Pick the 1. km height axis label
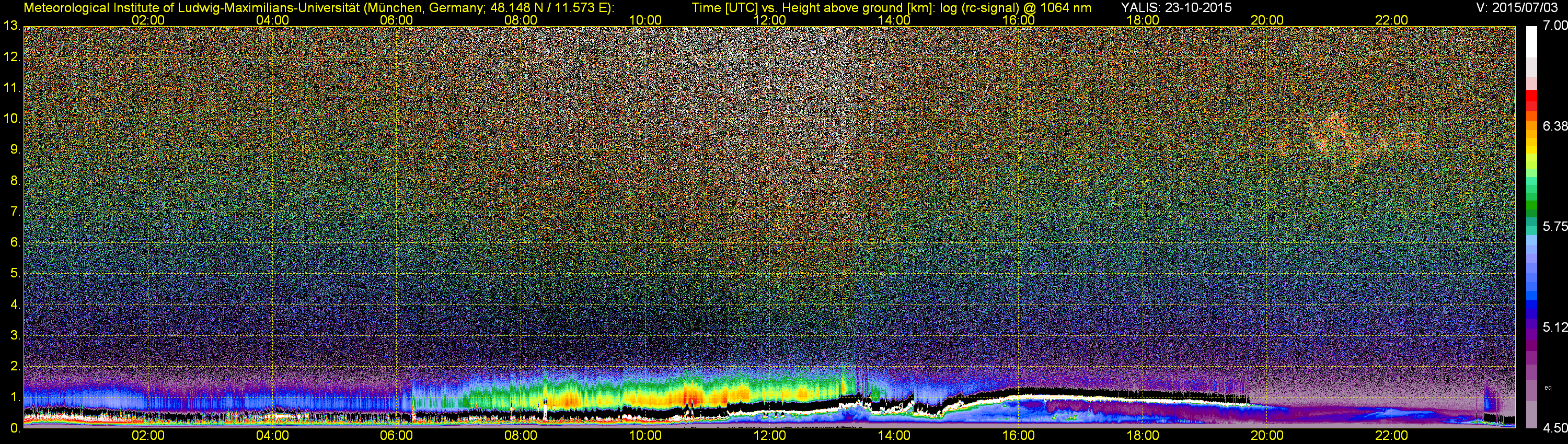 click(15, 397)
